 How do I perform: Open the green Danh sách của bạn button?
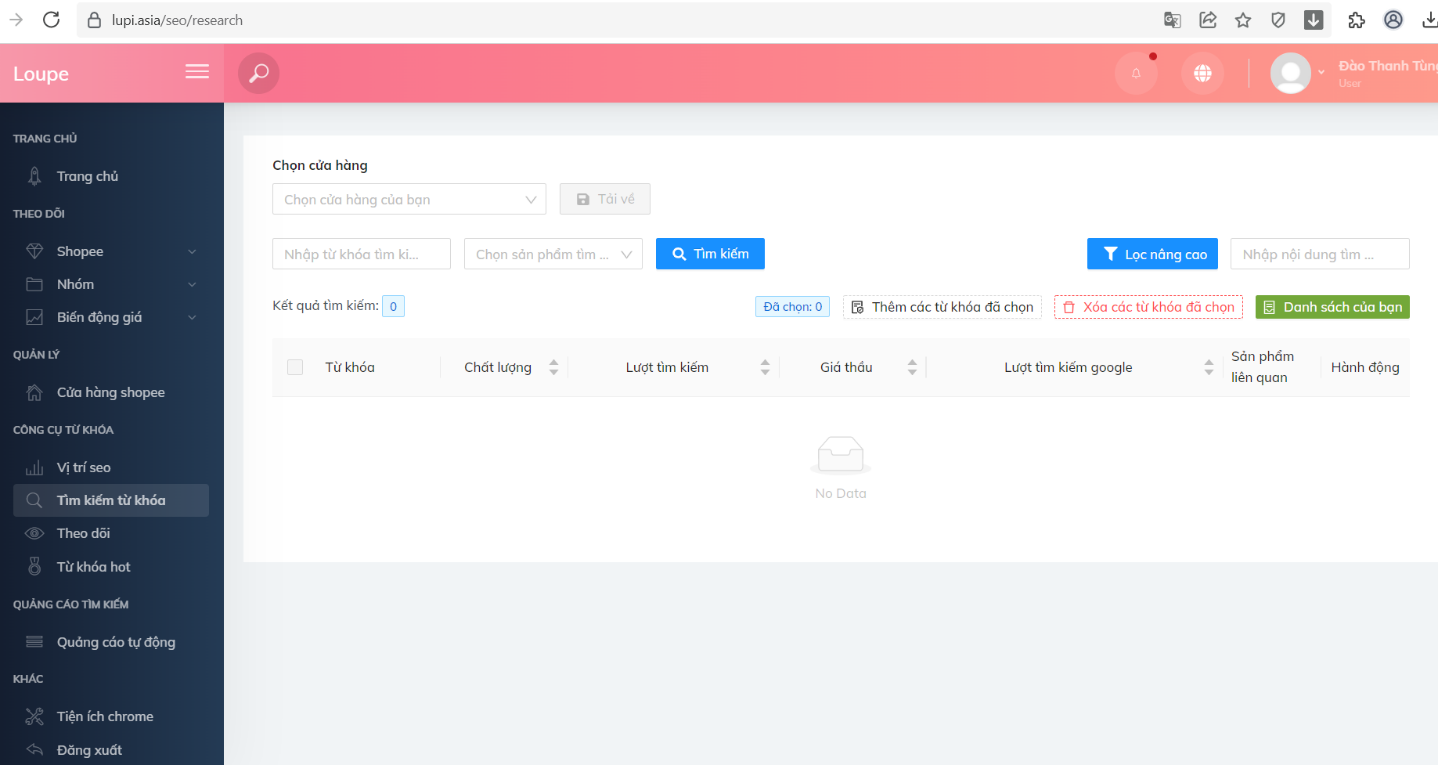[x=1332, y=307]
